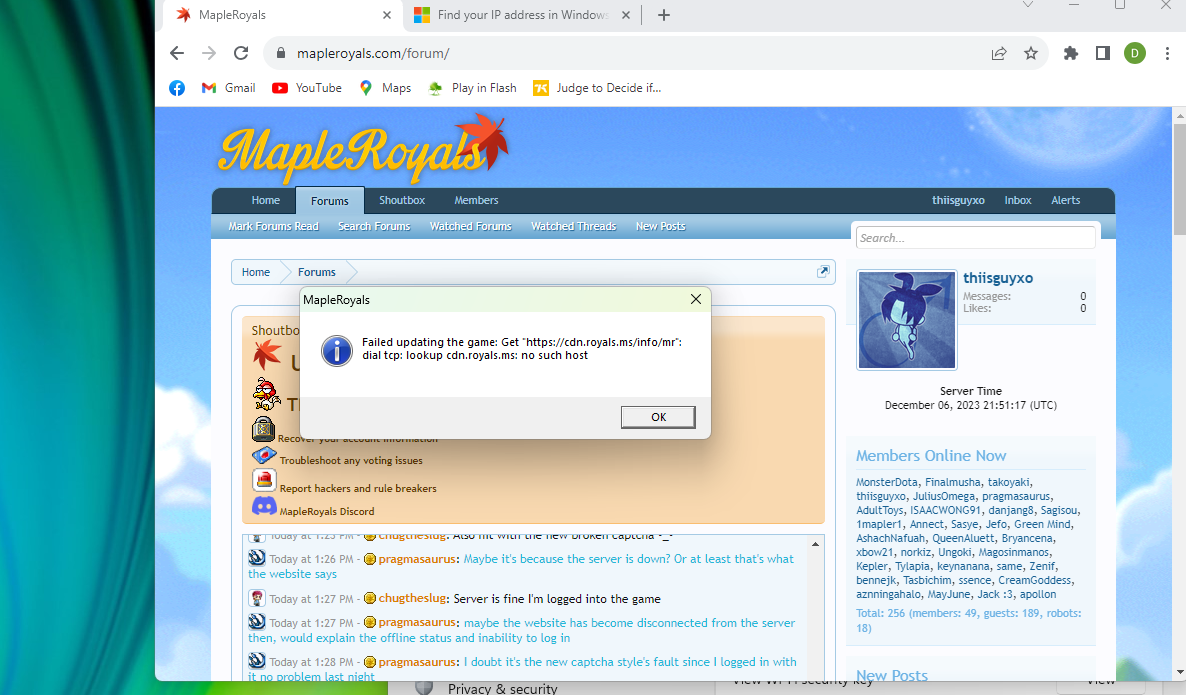Screen dimensions: 1186x695
Task: Select the MapleRoyals browser tab
Action: coord(283,15)
